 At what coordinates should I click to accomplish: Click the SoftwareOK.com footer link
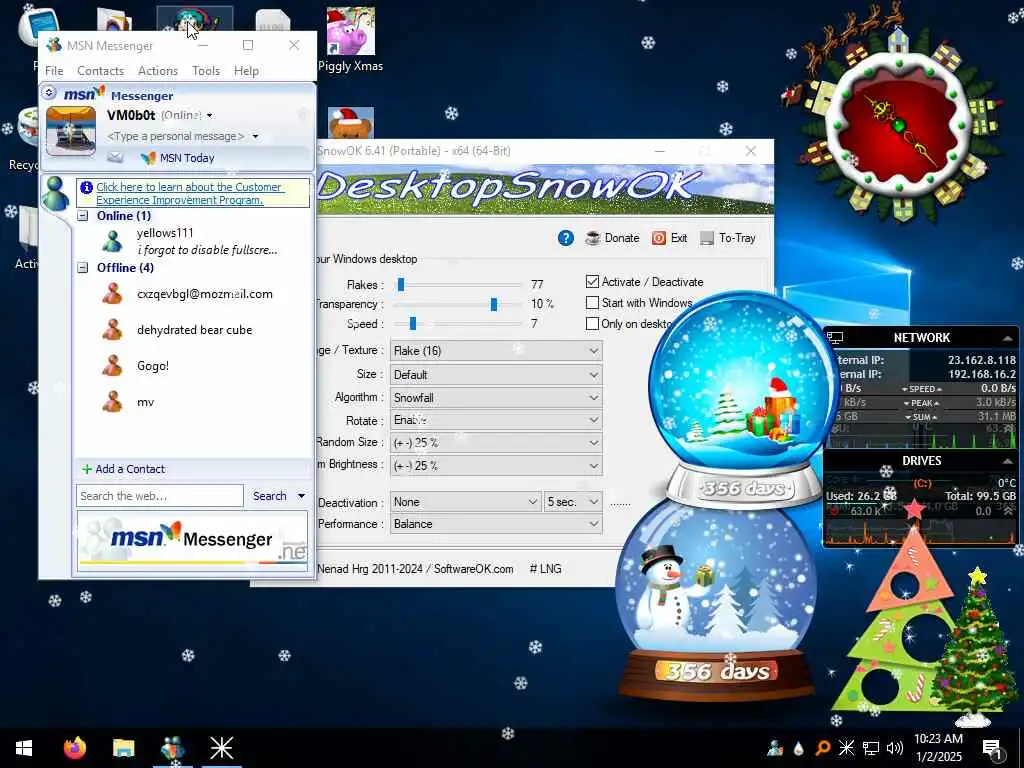click(x=473, y=569)
